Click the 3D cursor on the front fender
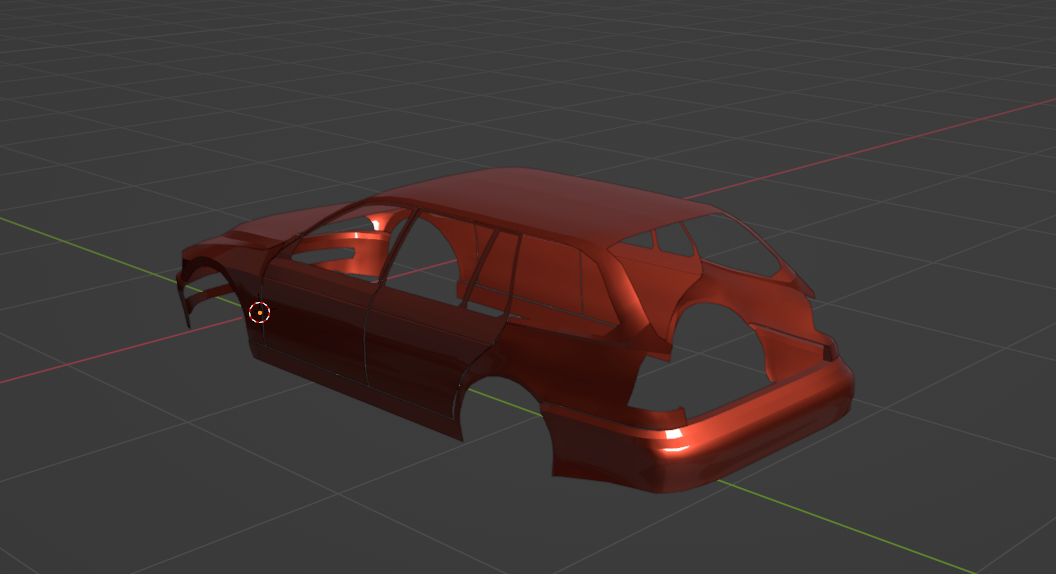1056x574 pixels. [260, 313]
